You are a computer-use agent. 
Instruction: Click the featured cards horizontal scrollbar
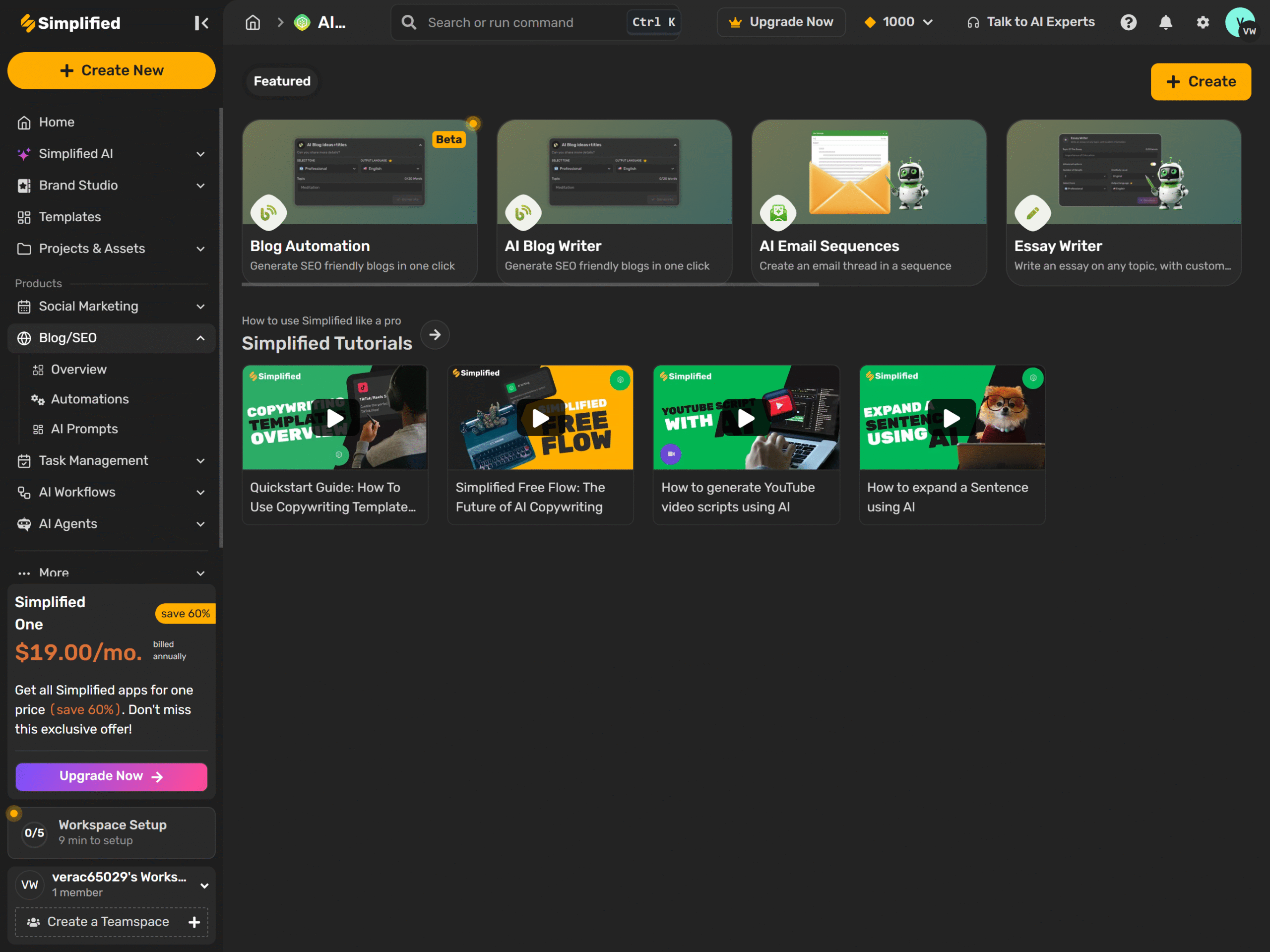(x=529, y=284)
